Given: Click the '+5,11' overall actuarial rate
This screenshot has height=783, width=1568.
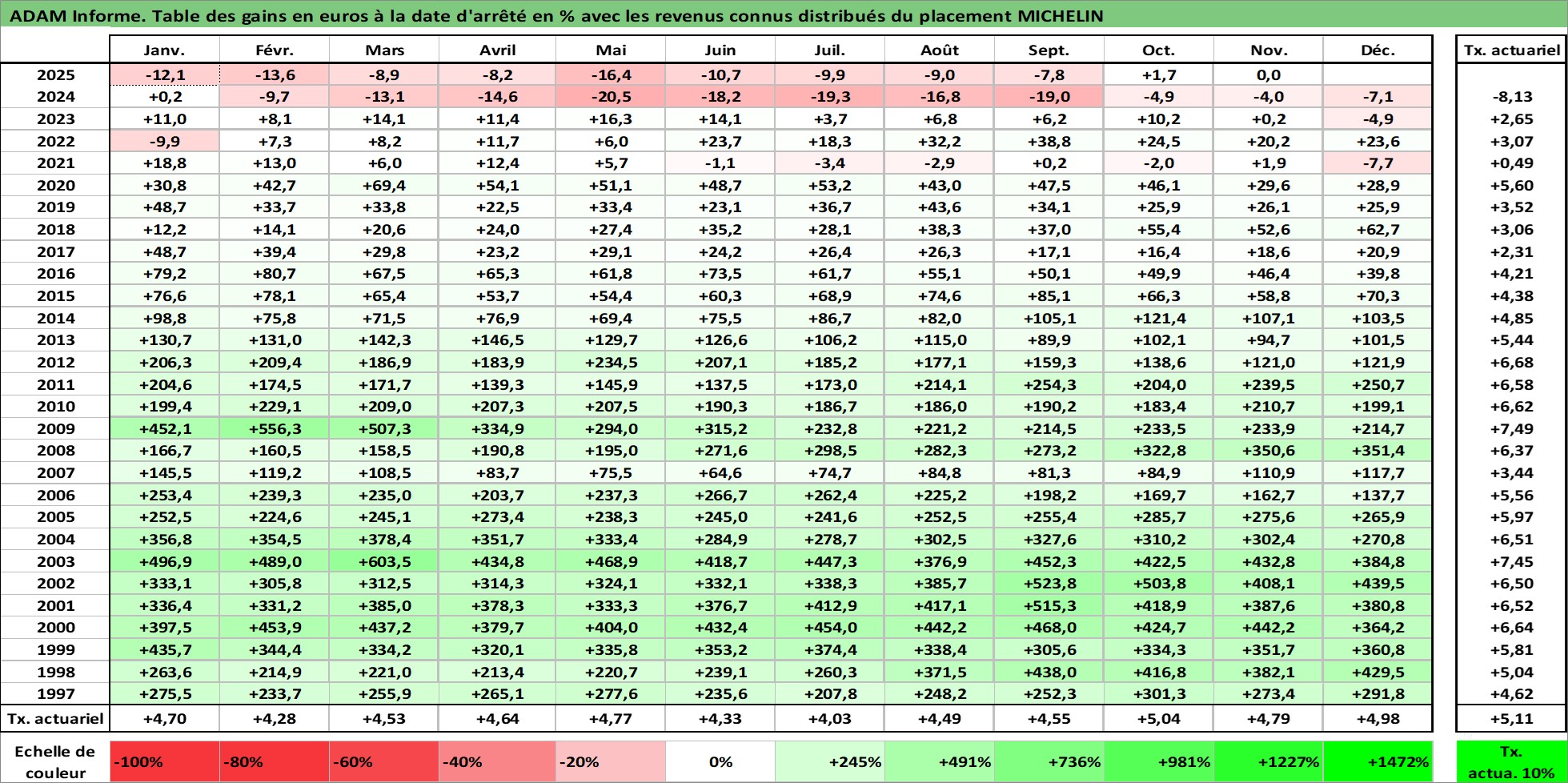Looking at the screenshot, I should pos(1512,718).
